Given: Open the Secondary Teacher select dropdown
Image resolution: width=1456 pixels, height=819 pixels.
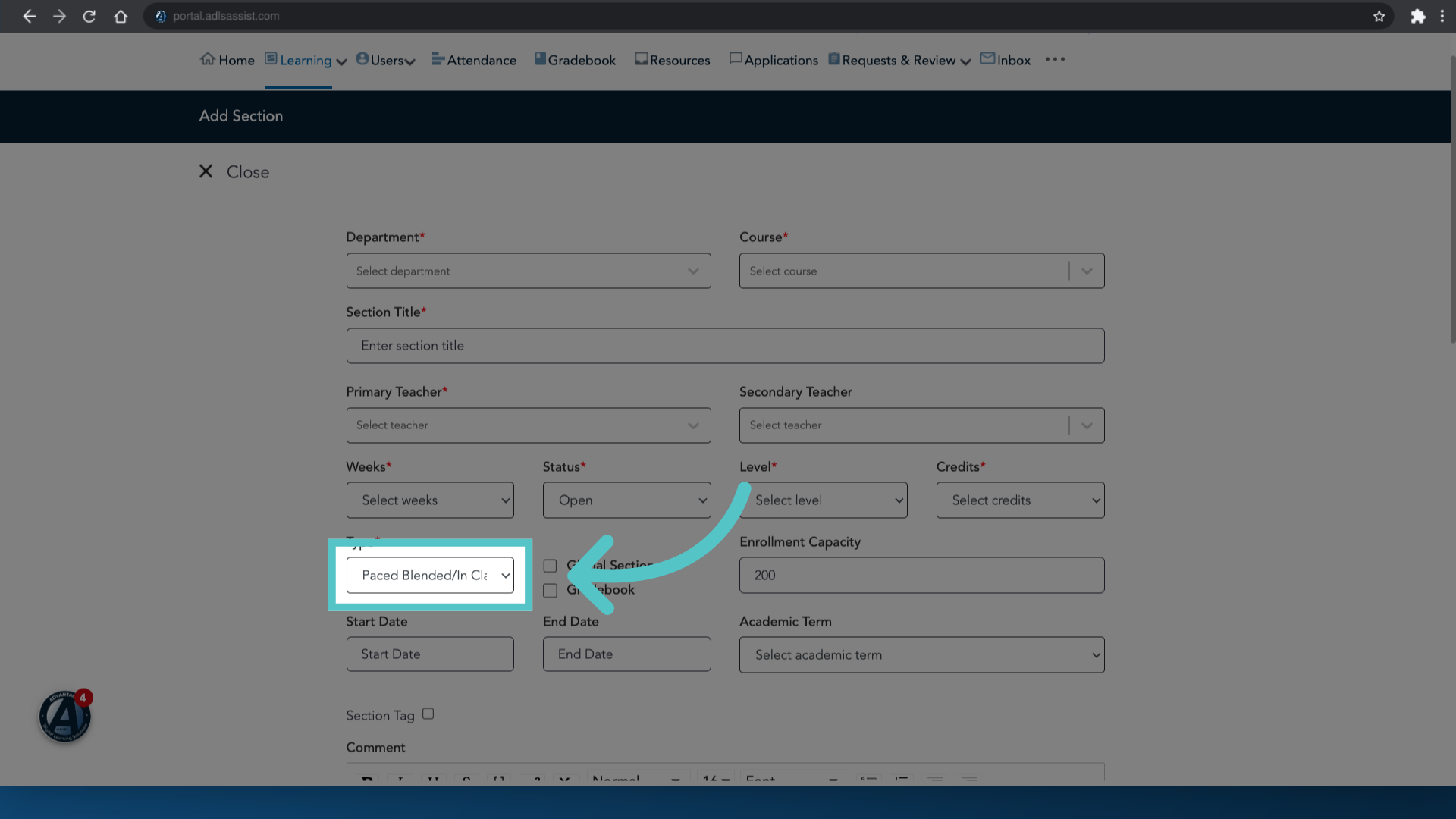Looking at the screenshot, I should [921, 425].
